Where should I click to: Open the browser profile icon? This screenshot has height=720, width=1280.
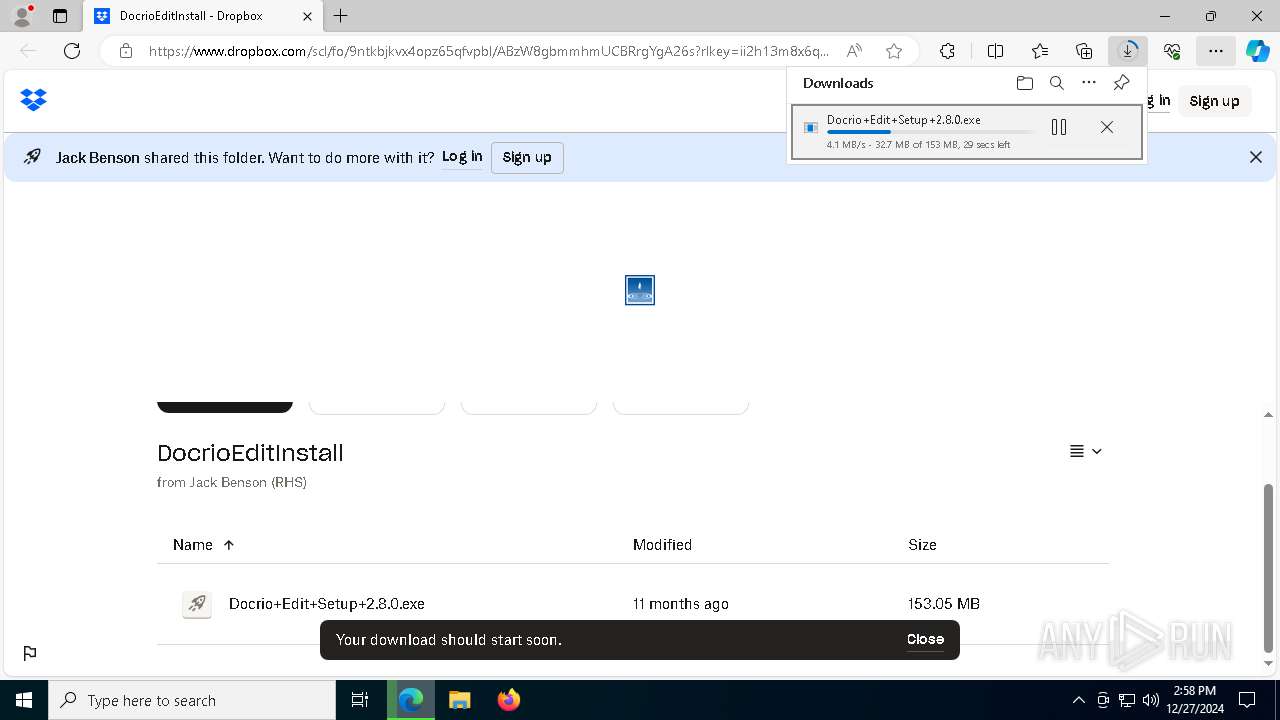[22, 16]
